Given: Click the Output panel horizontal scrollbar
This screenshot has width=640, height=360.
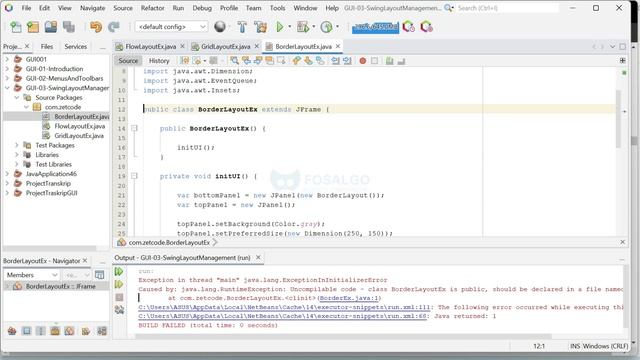Looking at the screenshot, I should coord(343,337).
